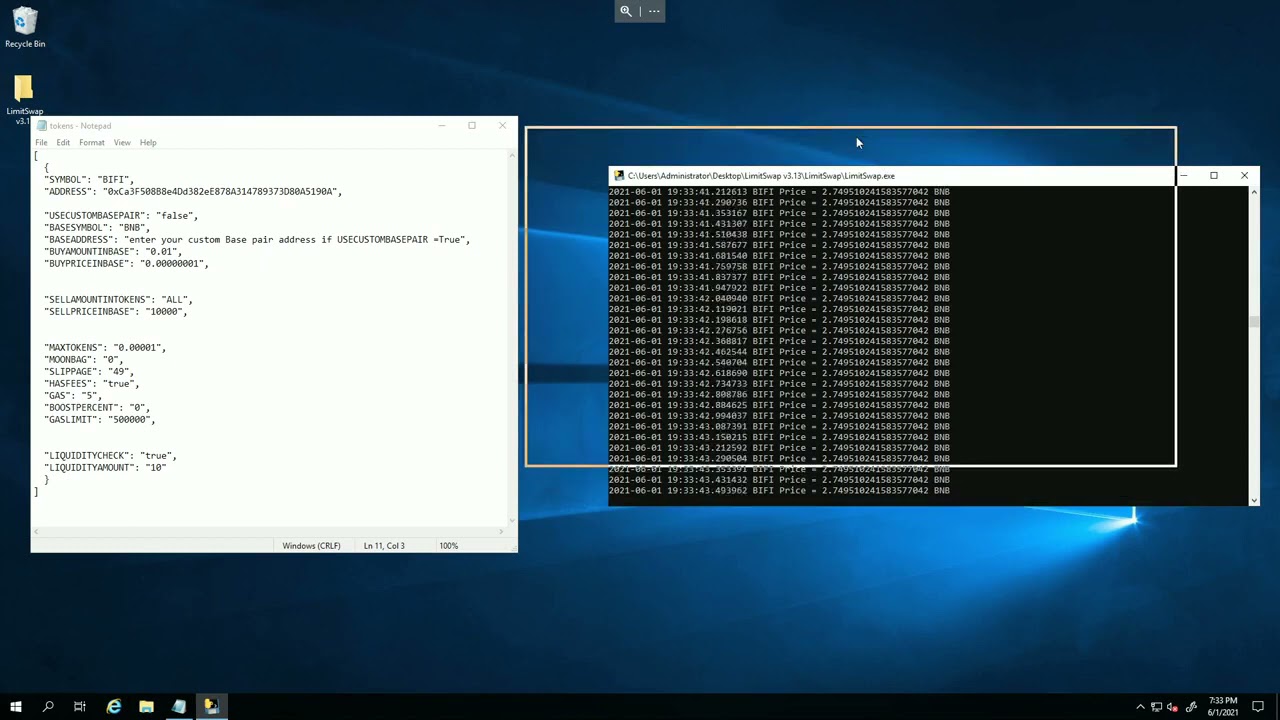Click the "BOOSTPERCENT": "0" line
This screenshot has width=1280, height=720.
click(97, 408)
